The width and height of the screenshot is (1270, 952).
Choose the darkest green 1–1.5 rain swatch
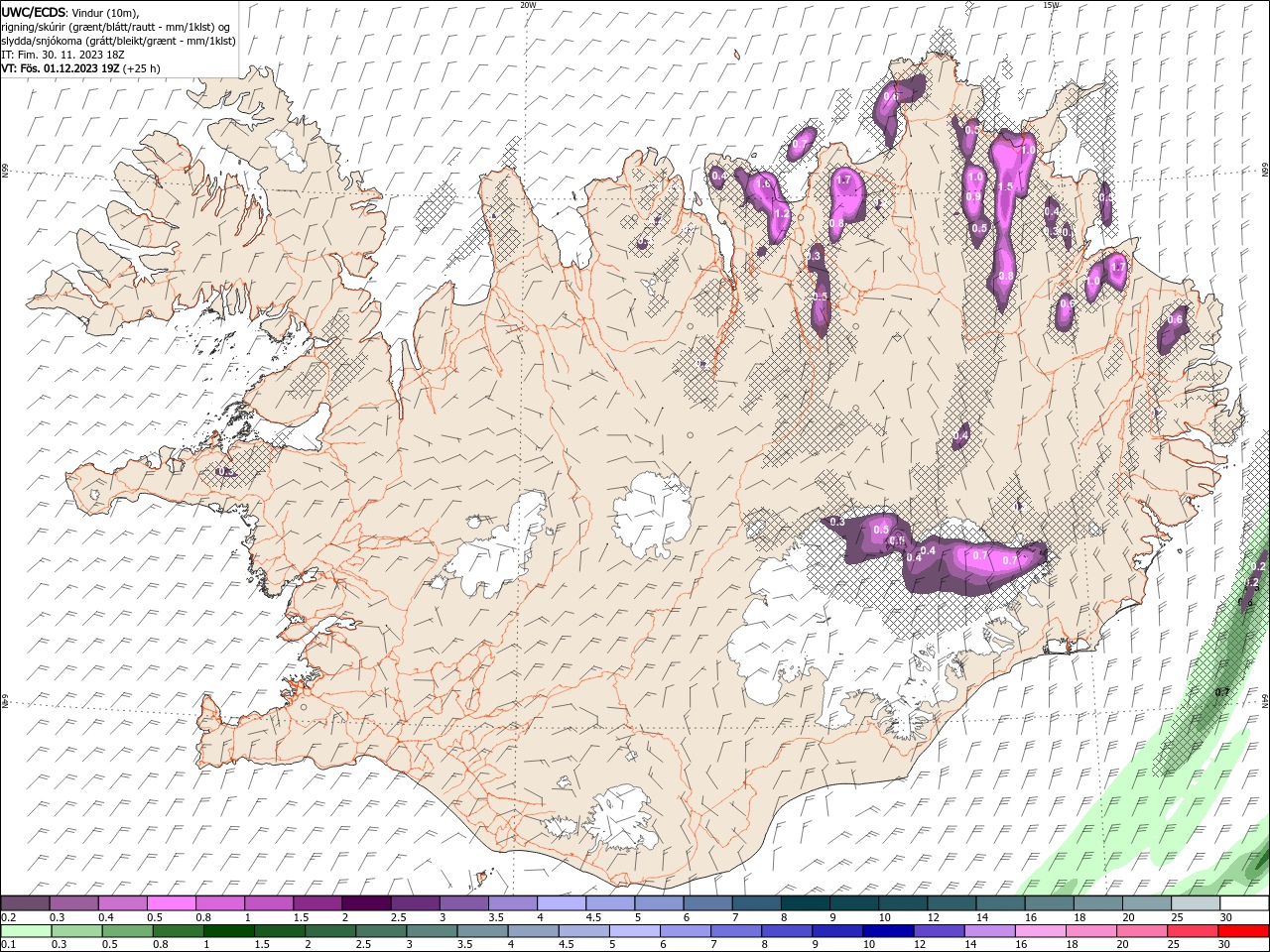click(x=229, y=931)
